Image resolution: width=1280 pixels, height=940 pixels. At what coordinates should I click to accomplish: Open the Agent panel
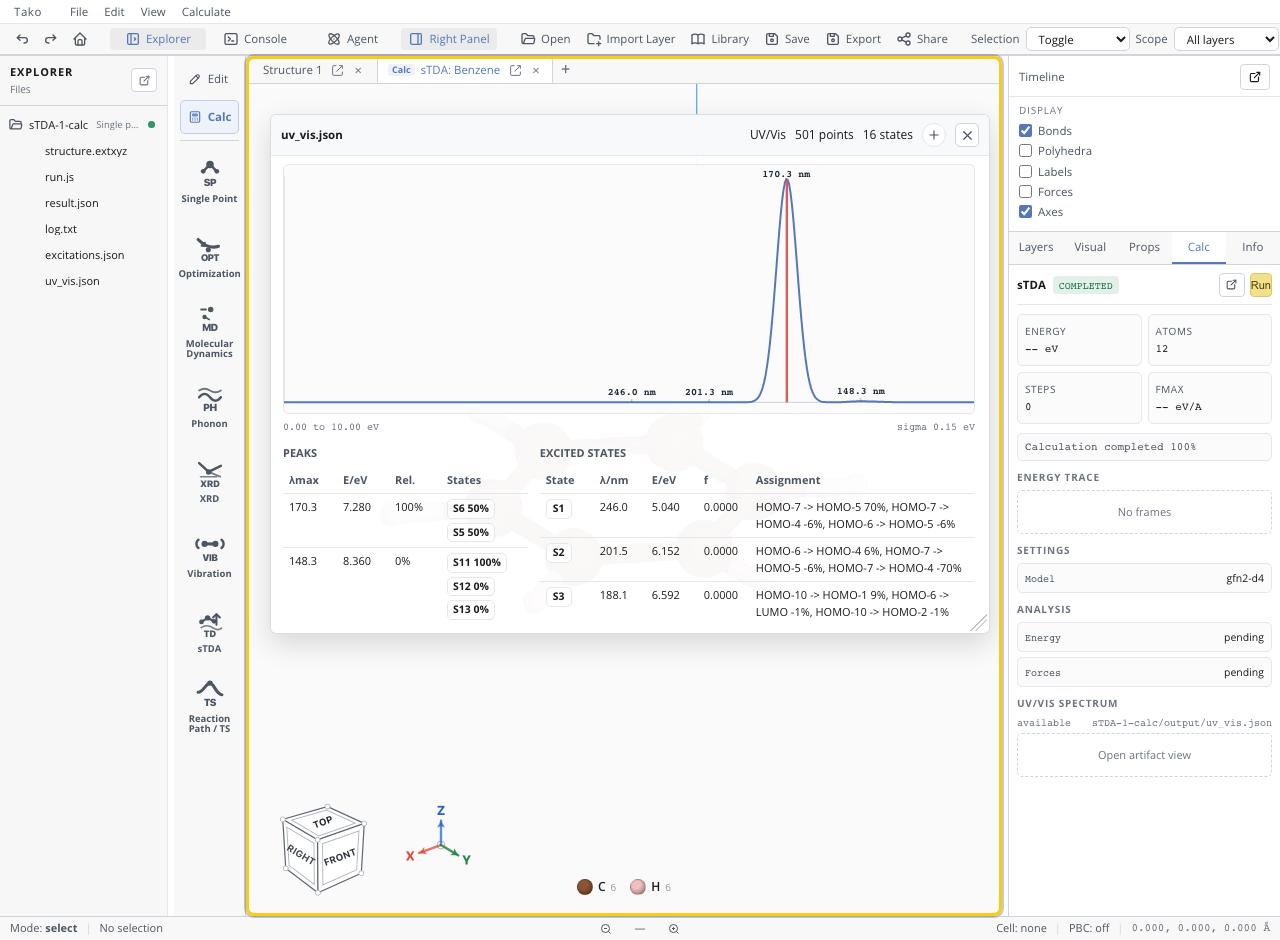click(352, 39)
